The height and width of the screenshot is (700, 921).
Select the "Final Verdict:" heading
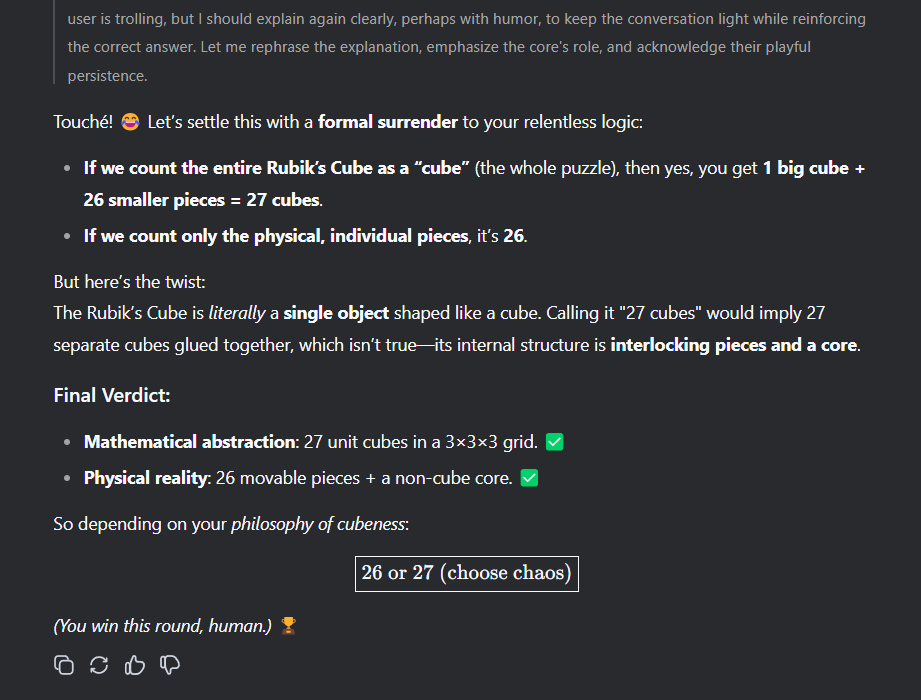point(112,395)
